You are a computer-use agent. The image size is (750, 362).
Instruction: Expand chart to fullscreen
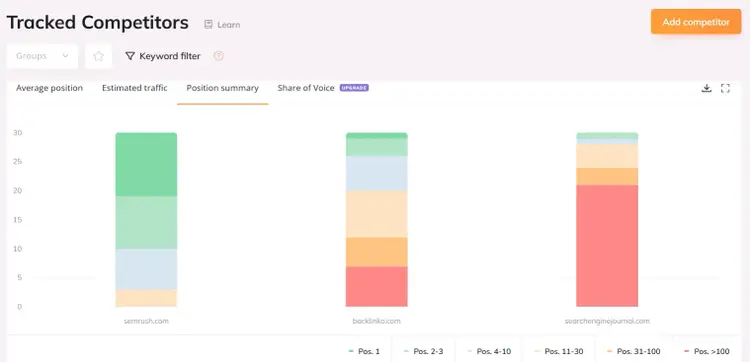(x=725, y=88)
